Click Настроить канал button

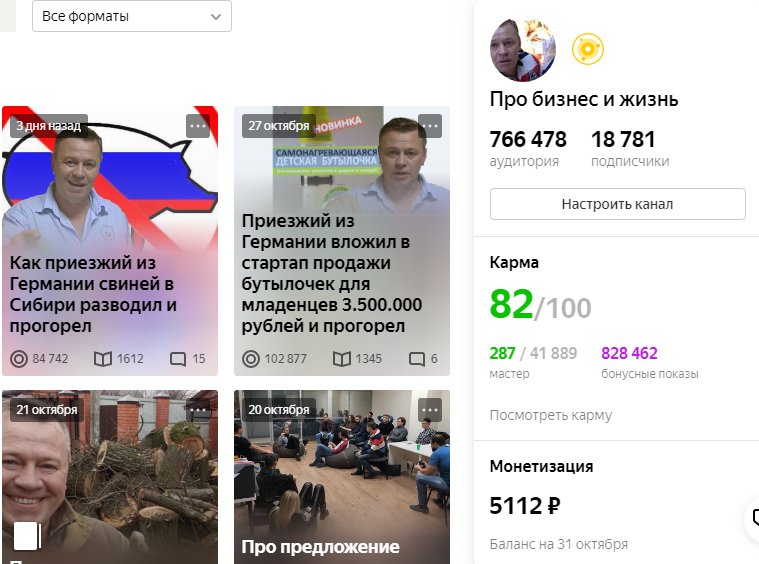point(618,204)
